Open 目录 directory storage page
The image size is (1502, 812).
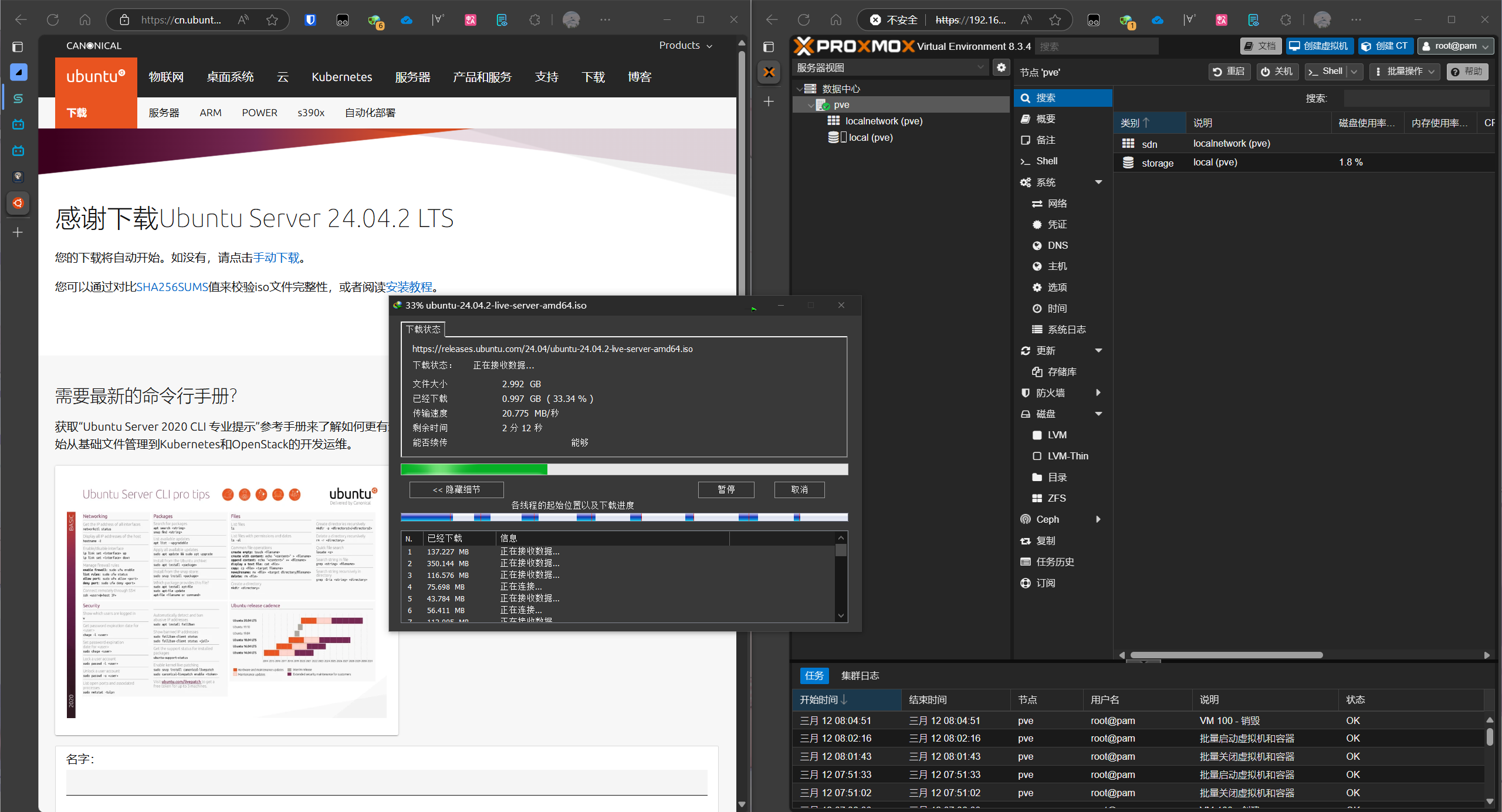click(x=1063, y=478)
